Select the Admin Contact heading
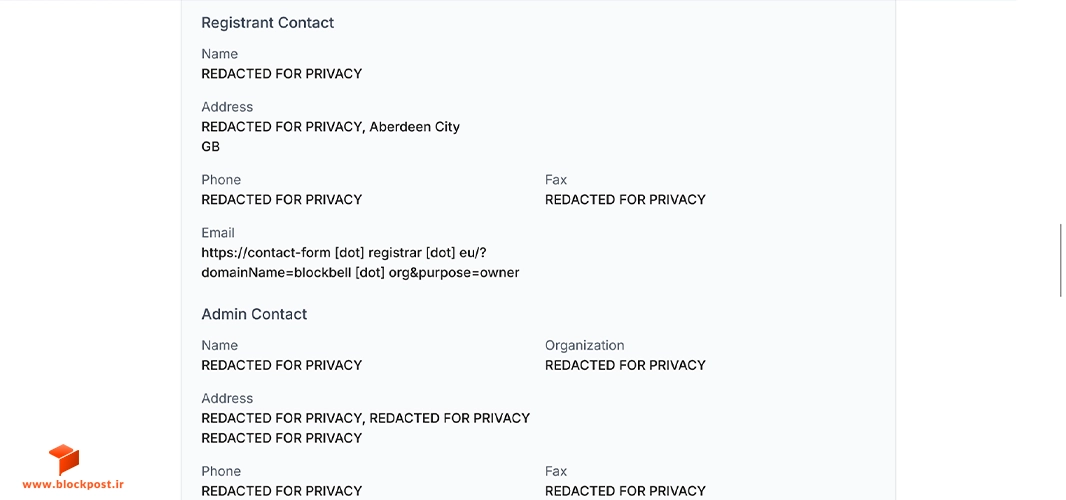Viewport: 1066px width, 500px height. 254,314
